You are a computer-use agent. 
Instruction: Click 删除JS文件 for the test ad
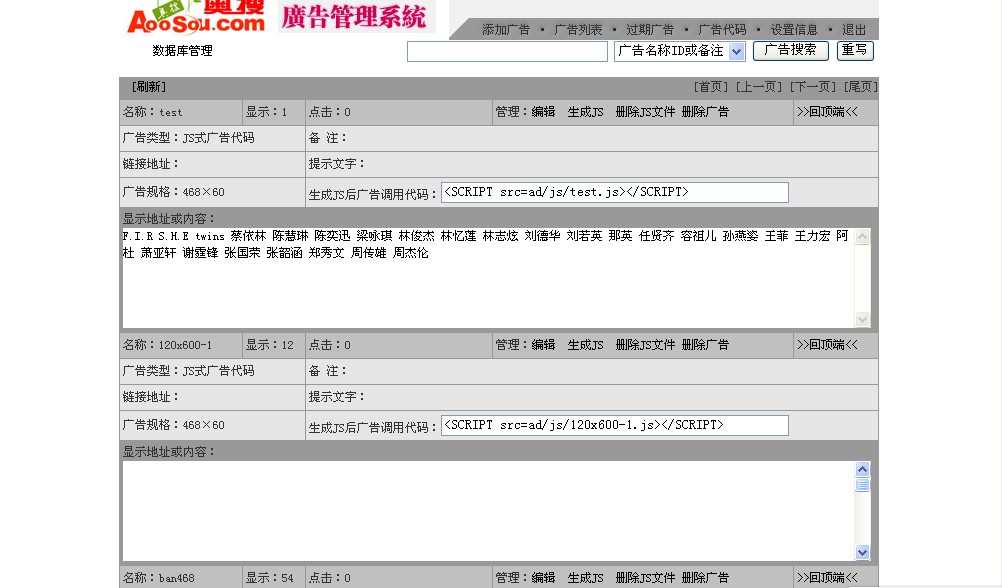tap(645, 112)
